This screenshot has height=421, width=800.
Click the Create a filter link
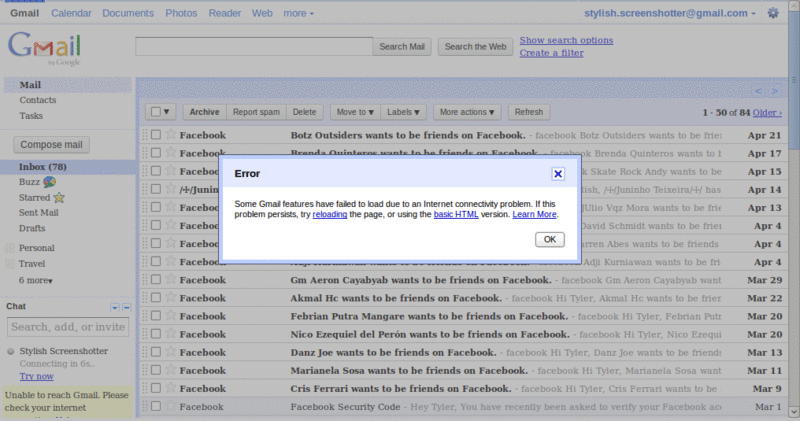point(552,53)
